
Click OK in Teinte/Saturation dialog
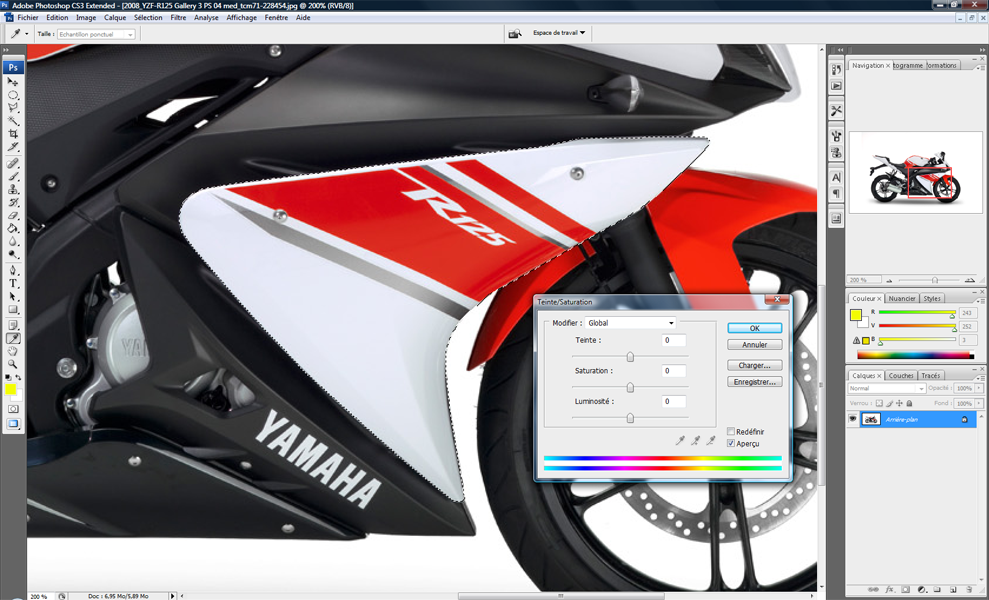(754, 328)
